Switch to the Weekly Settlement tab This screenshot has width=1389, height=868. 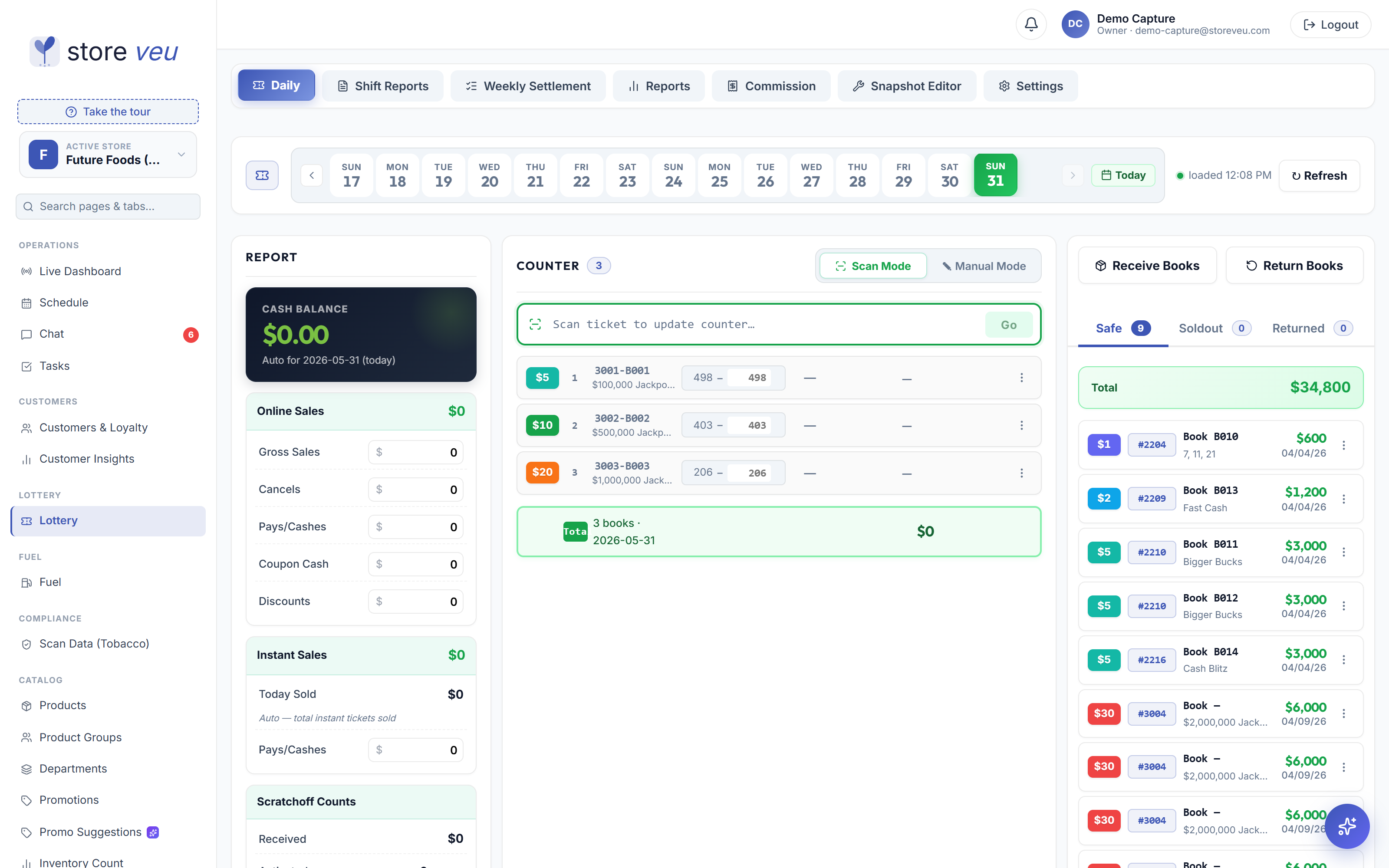528,86
